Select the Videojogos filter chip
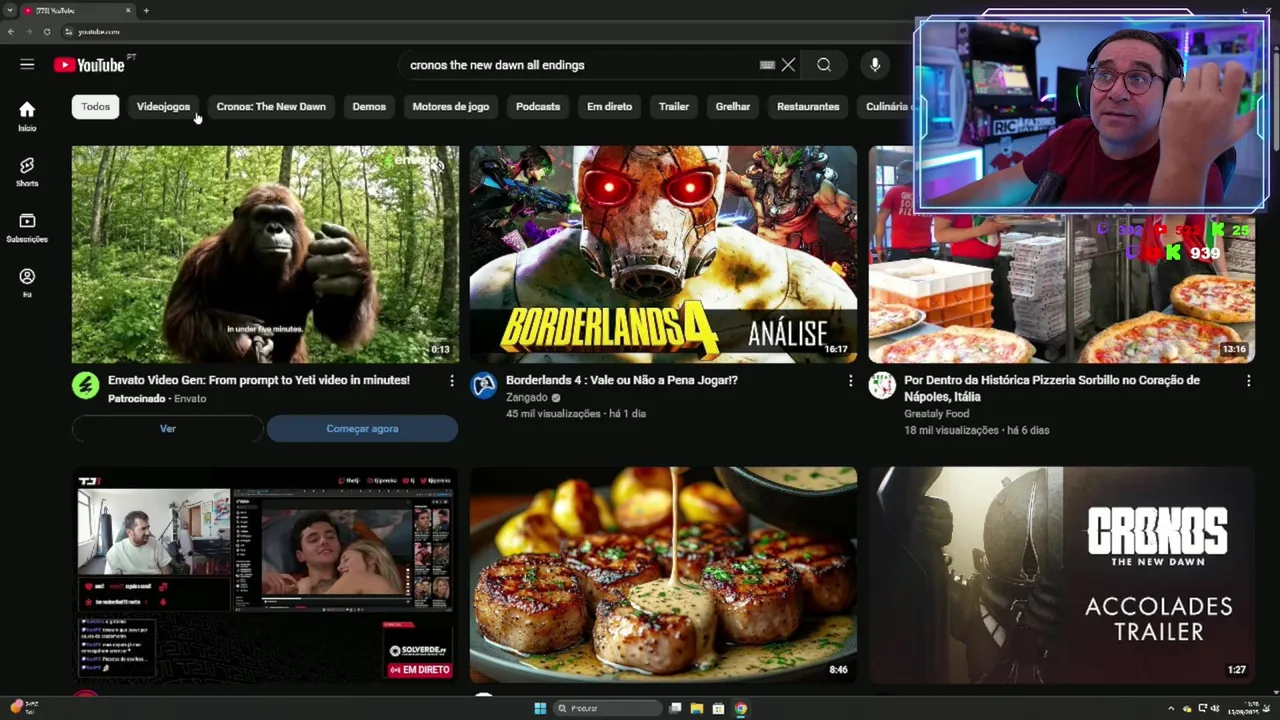Screen dimensions: 1280x720 pyautogui.click(x=163, y=107)
